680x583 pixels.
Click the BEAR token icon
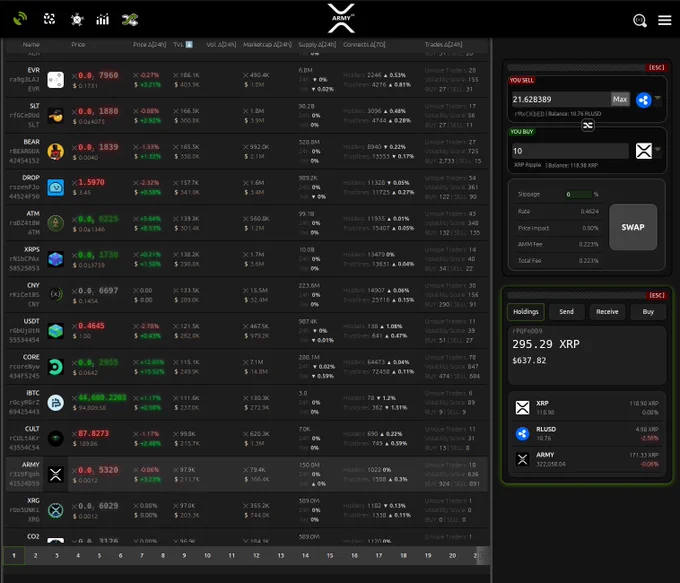click(x=56, y=151)
